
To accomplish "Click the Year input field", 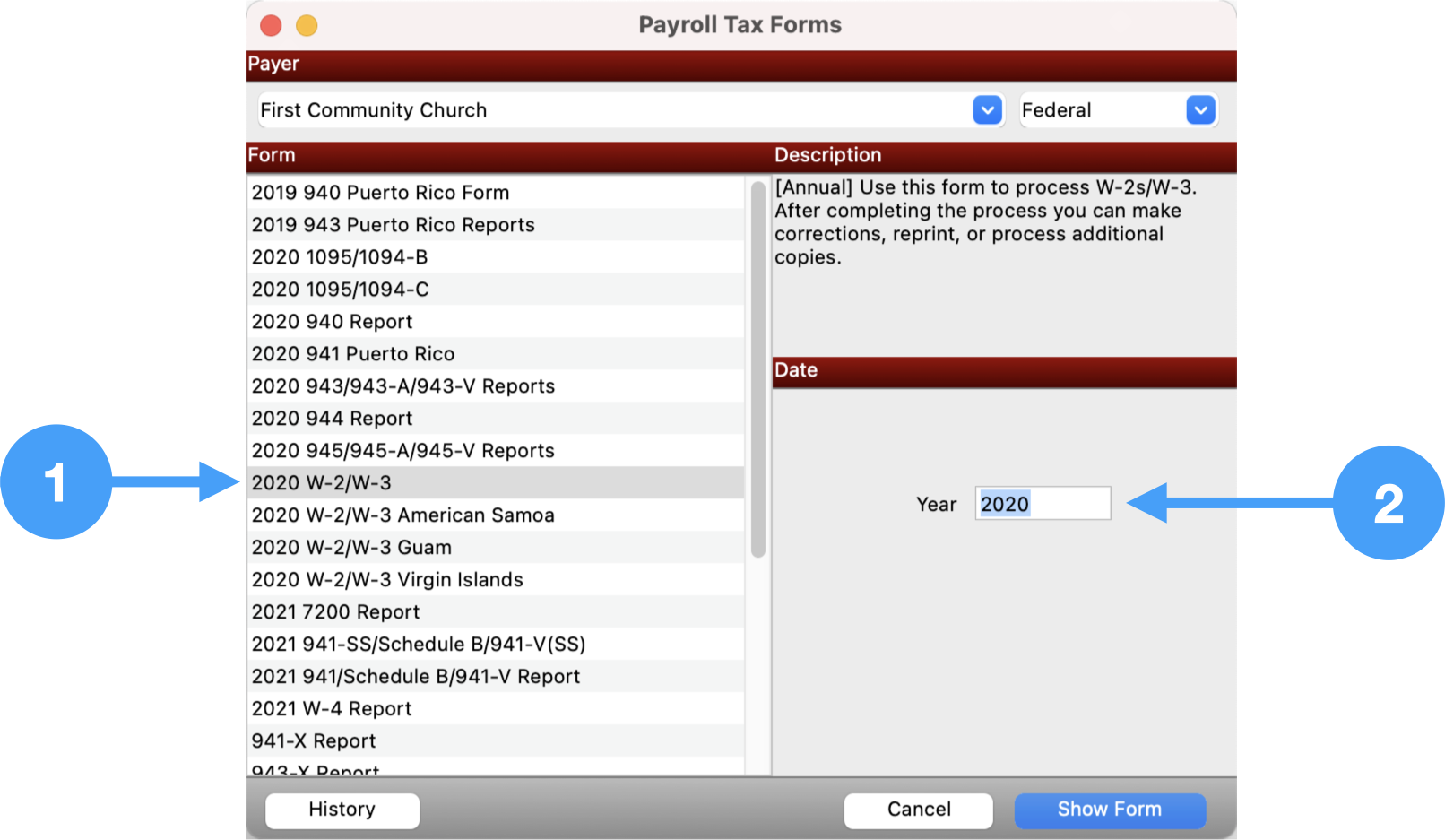I will click(1042, 504).
